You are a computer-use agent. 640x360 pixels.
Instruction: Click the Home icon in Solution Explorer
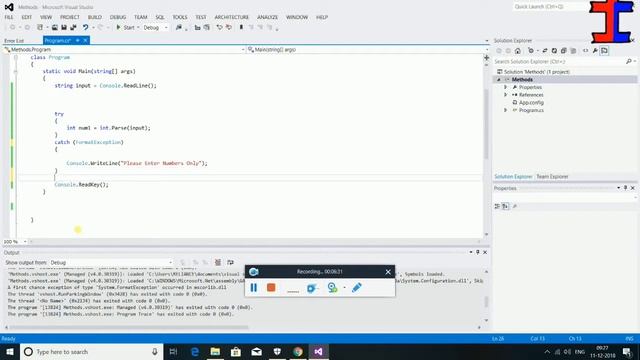[x=518, y=51]
